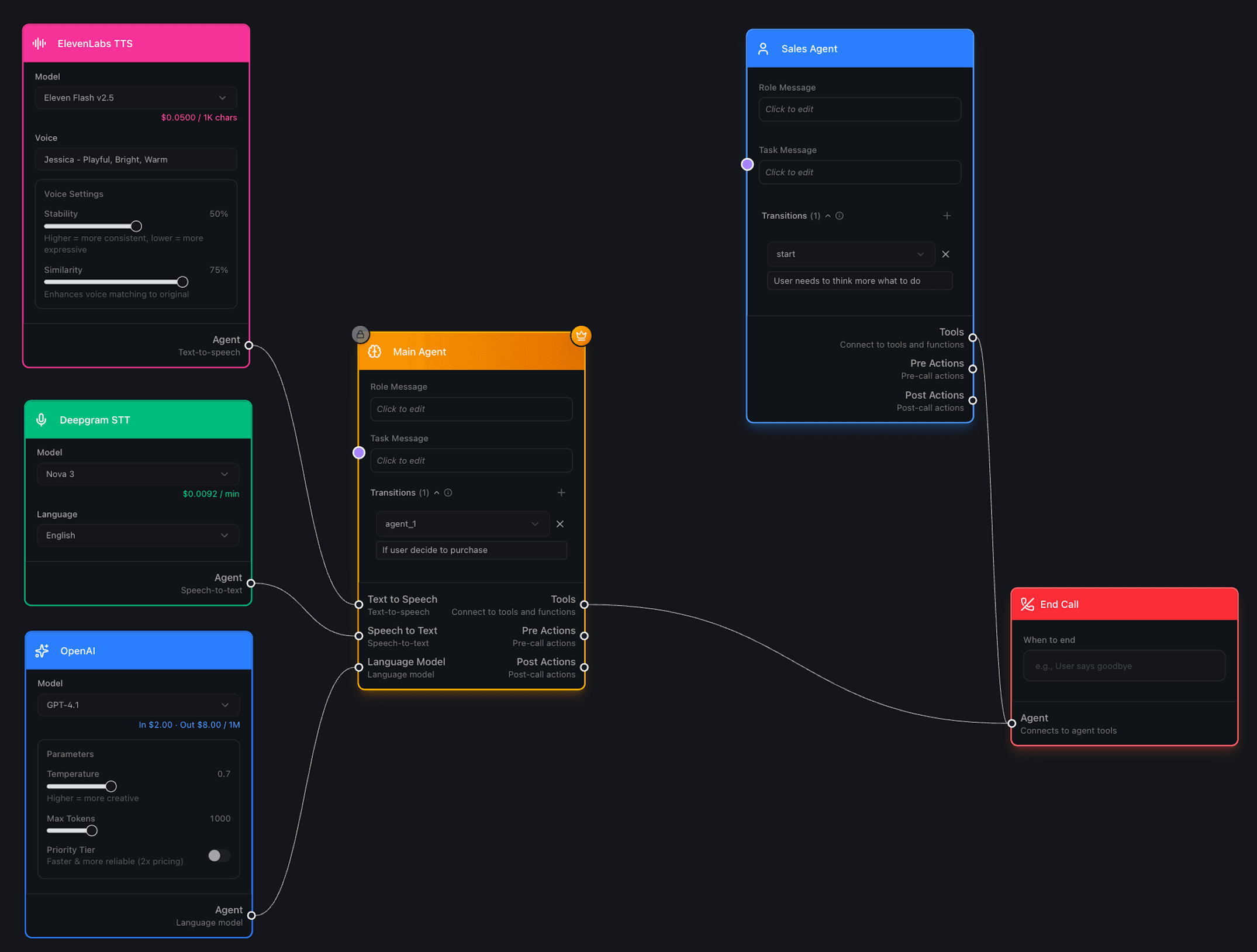Click the Deepgram STT microphone icon

point(41,419)
